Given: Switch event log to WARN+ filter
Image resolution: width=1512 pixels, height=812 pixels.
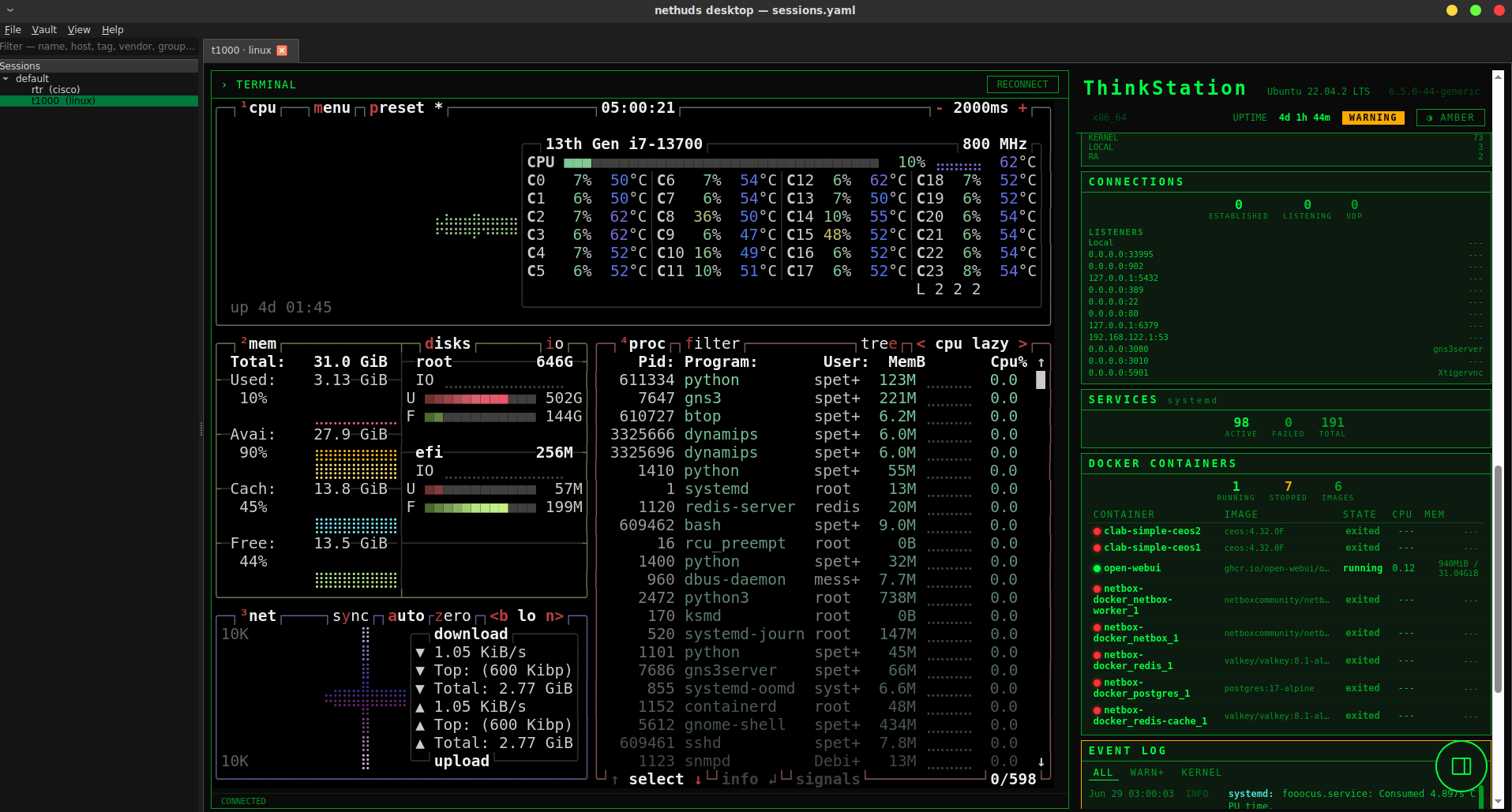Looking at the screenshot, I should click(x=1146, y=773).
